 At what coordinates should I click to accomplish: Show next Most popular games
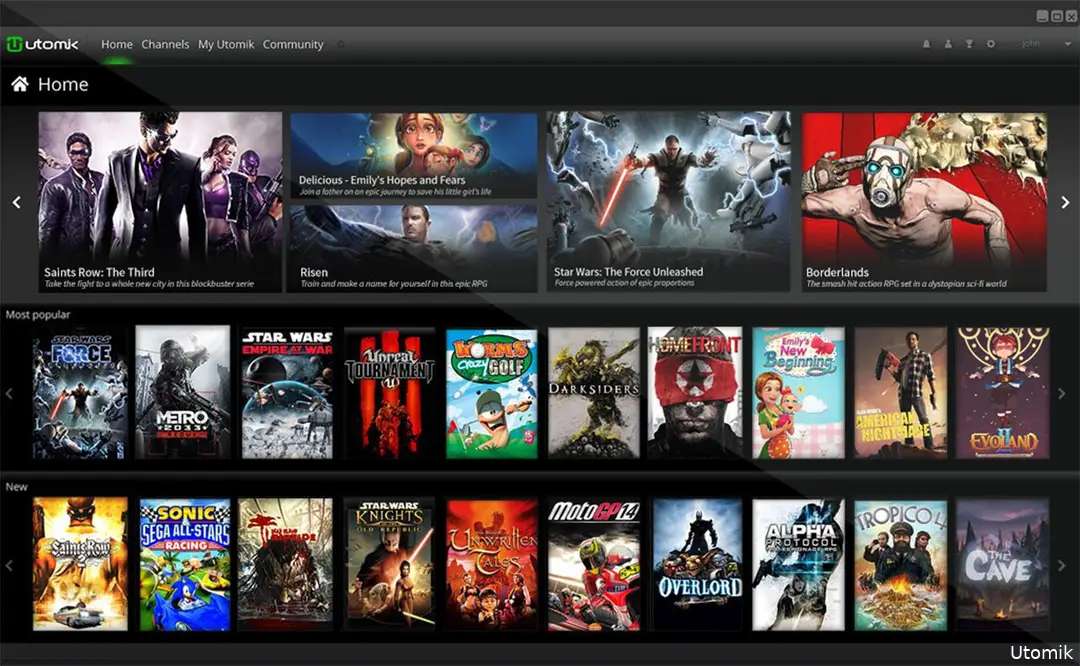[x=1061, y=393]
